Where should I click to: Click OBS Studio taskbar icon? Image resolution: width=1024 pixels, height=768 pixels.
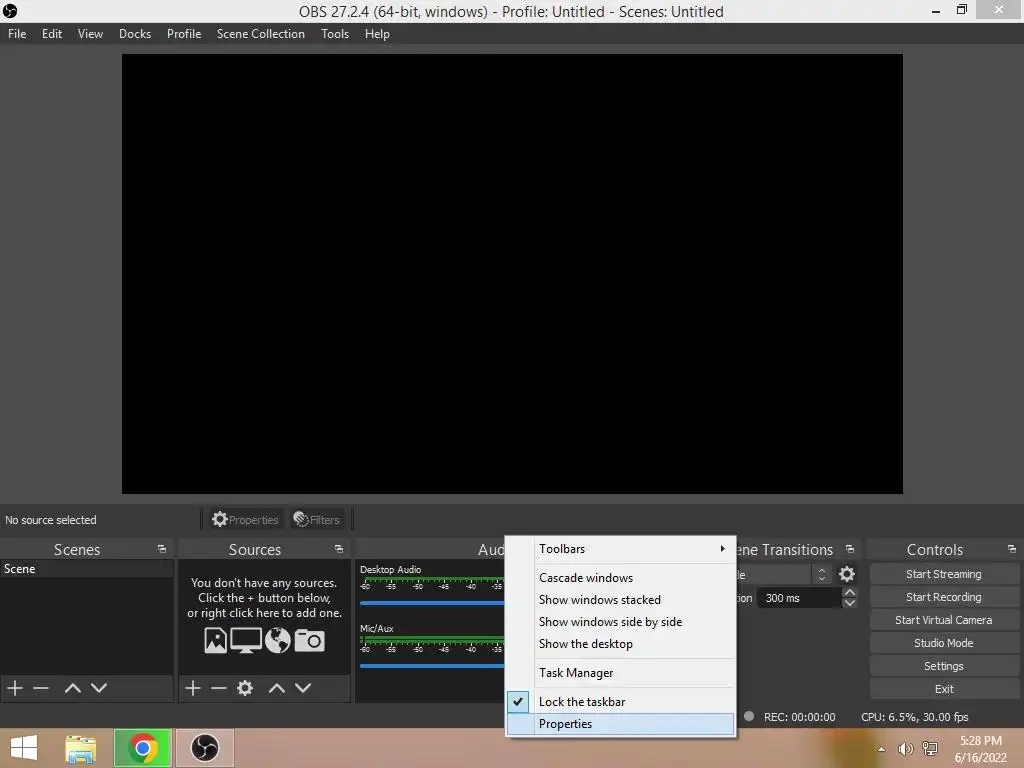point(204,748)
